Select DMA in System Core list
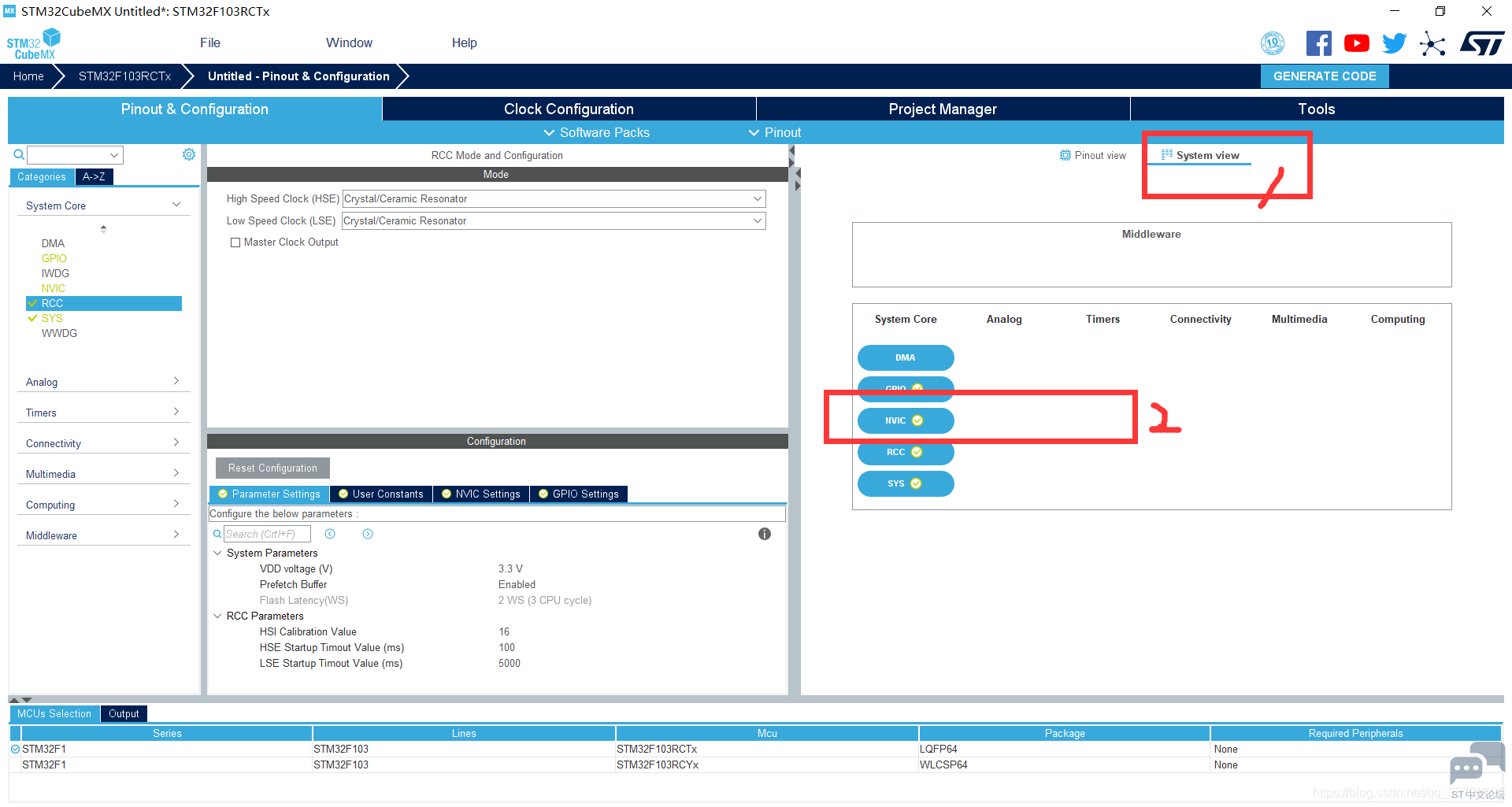Screen dimensions: 1512x807 [53, 243]
